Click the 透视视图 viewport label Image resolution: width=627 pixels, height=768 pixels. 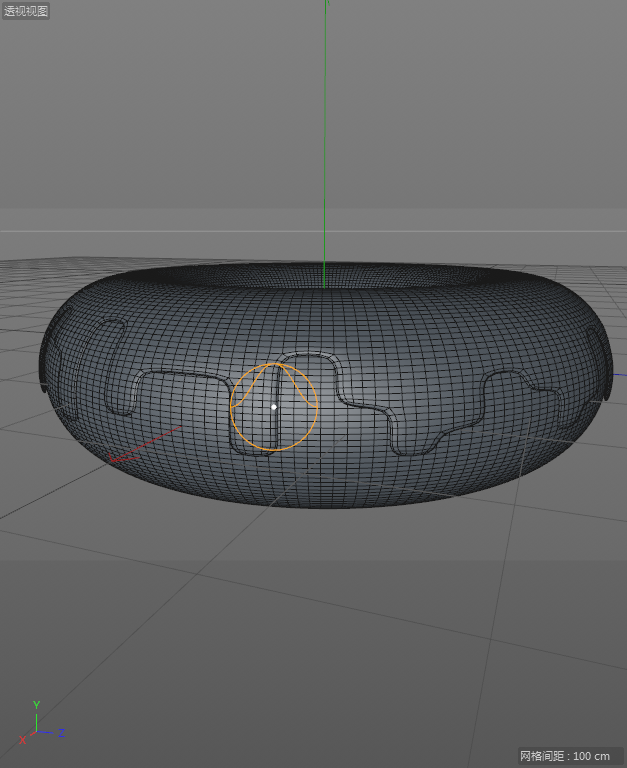tap(26, 12)
